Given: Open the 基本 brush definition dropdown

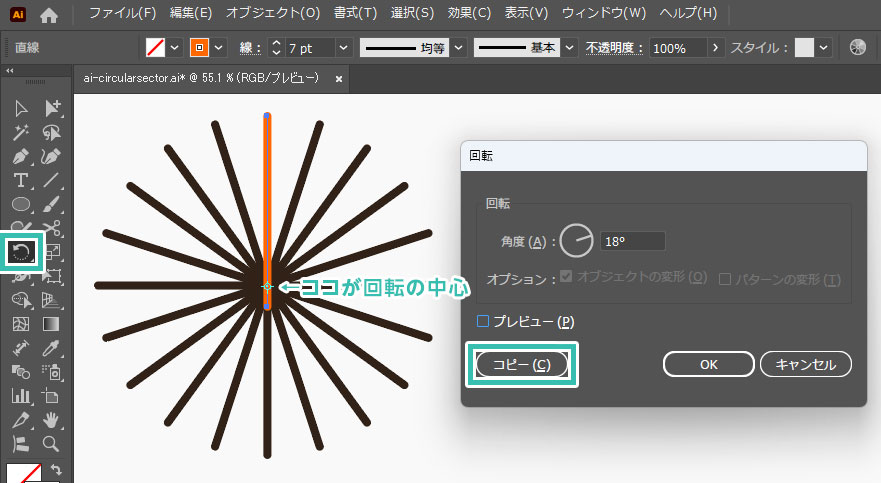Looking at the screenshot, I should coord(569,48).
